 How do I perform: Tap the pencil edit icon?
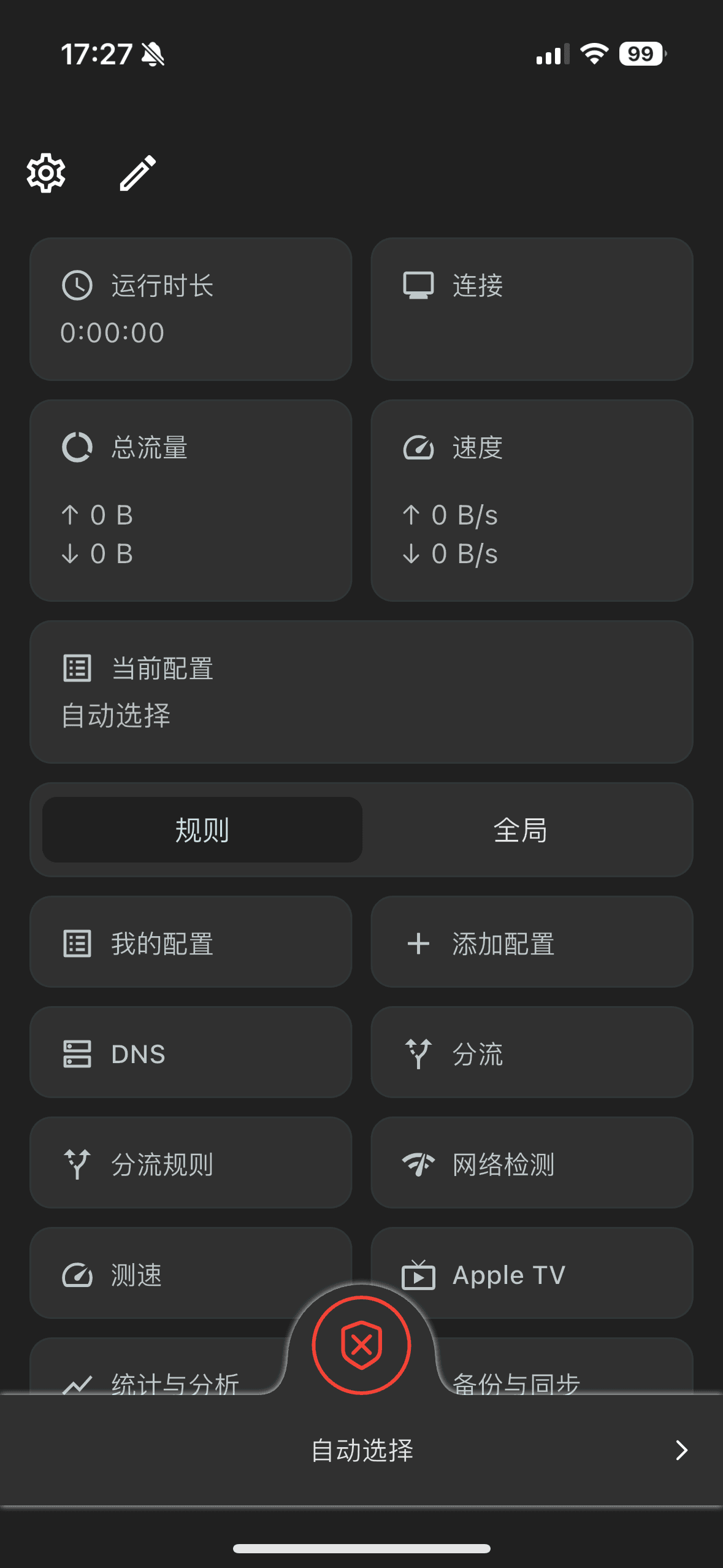(137, 173)
